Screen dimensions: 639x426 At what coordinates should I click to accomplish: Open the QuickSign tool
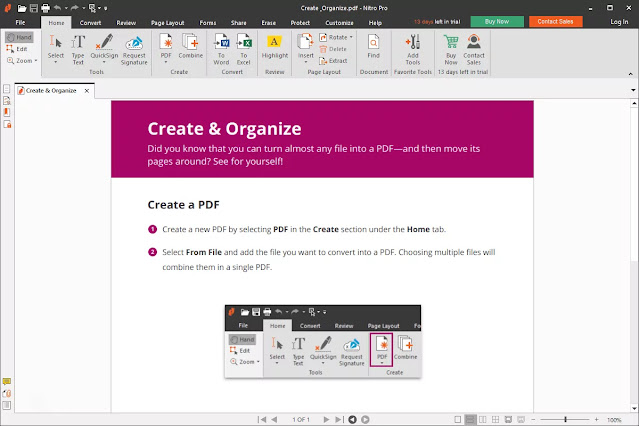[104, 46]
